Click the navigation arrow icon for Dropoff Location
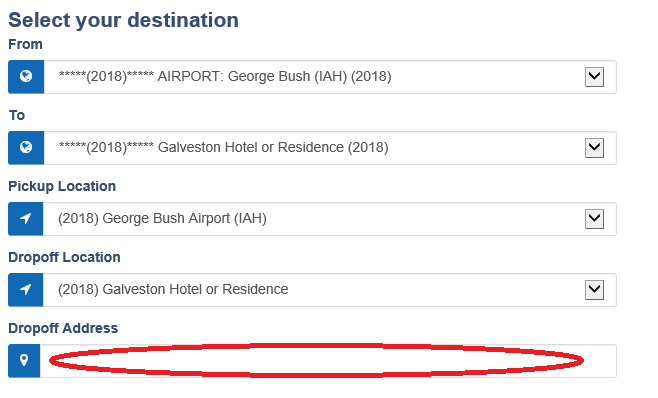The image size is (658, 398). [x=26, y=289]
